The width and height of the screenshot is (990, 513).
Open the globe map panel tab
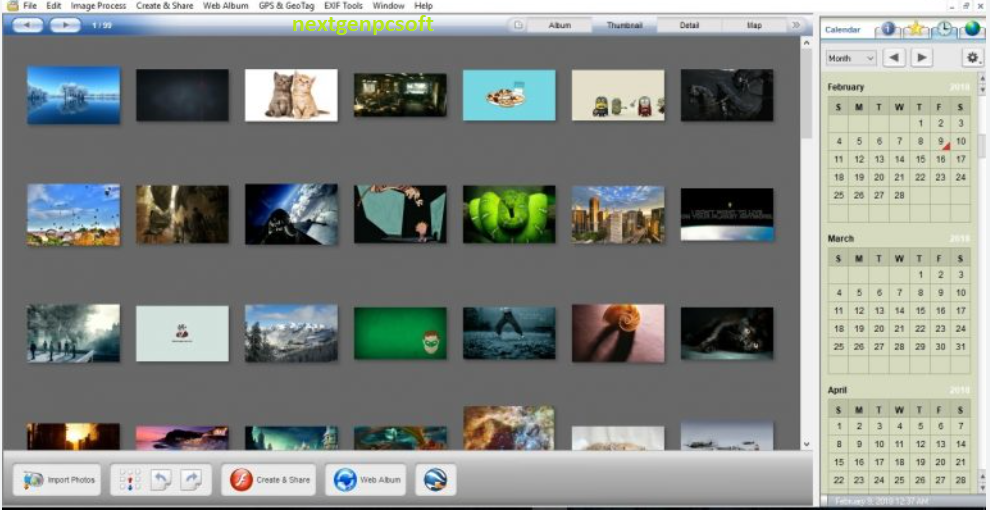(x=971, y=29)
